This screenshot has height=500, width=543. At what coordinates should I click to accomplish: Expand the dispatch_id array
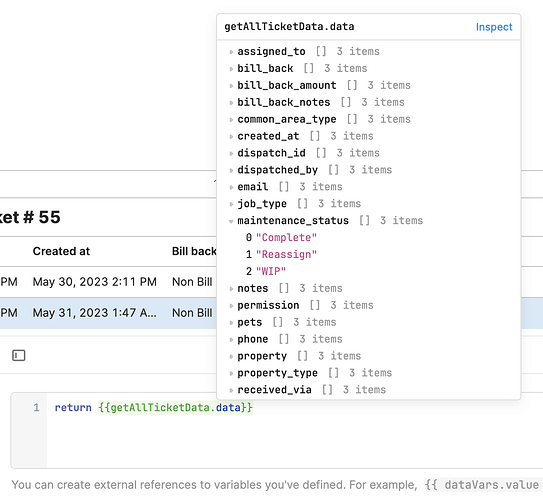231,153
